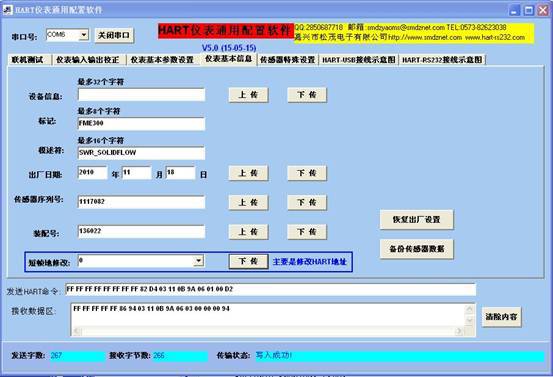This screenshot has width=553, height=377.
Task: Open the 仪表输入输出校正 tab
Action: click(87, 60)
